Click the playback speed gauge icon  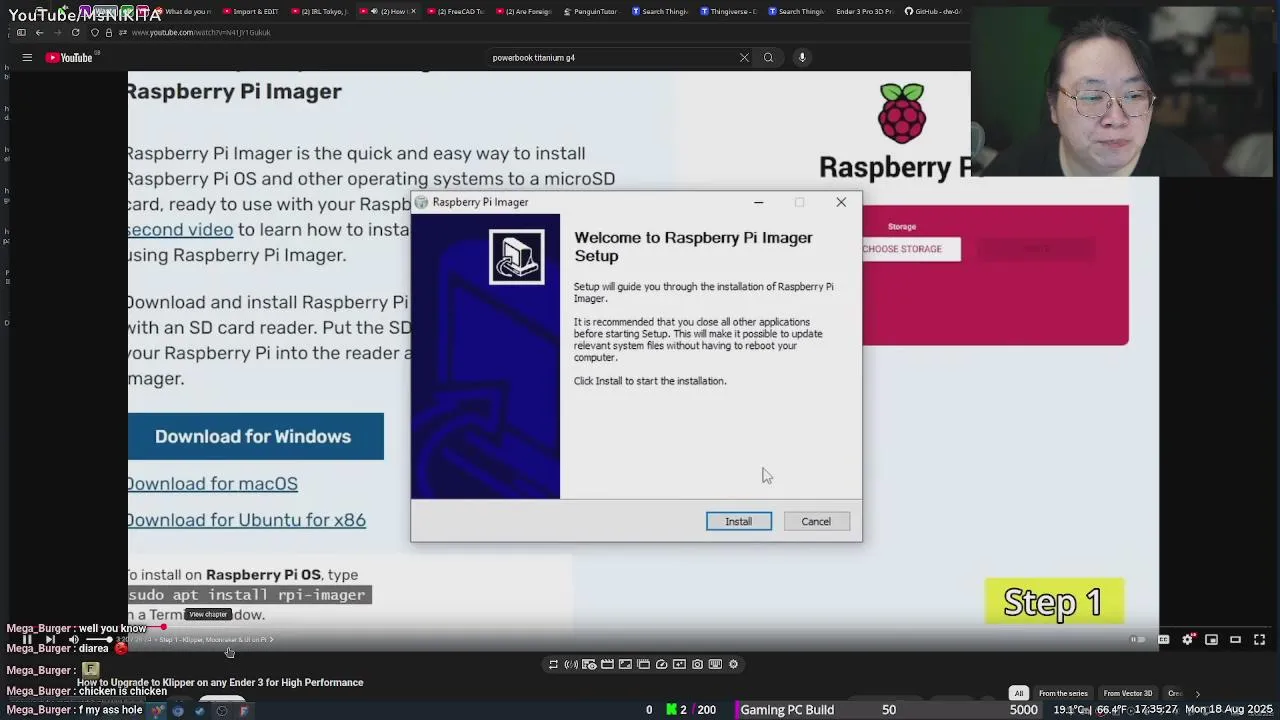tap(661, 664)
